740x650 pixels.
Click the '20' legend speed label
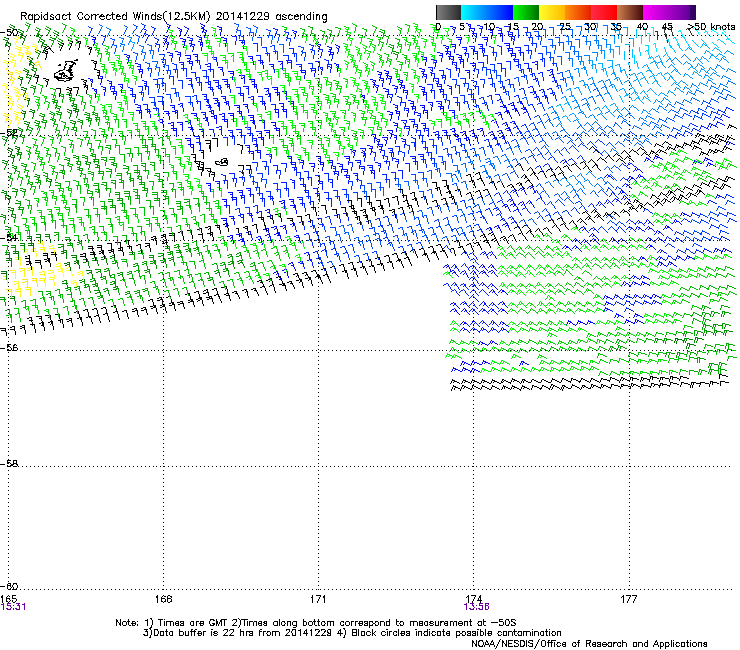[538, 26]
